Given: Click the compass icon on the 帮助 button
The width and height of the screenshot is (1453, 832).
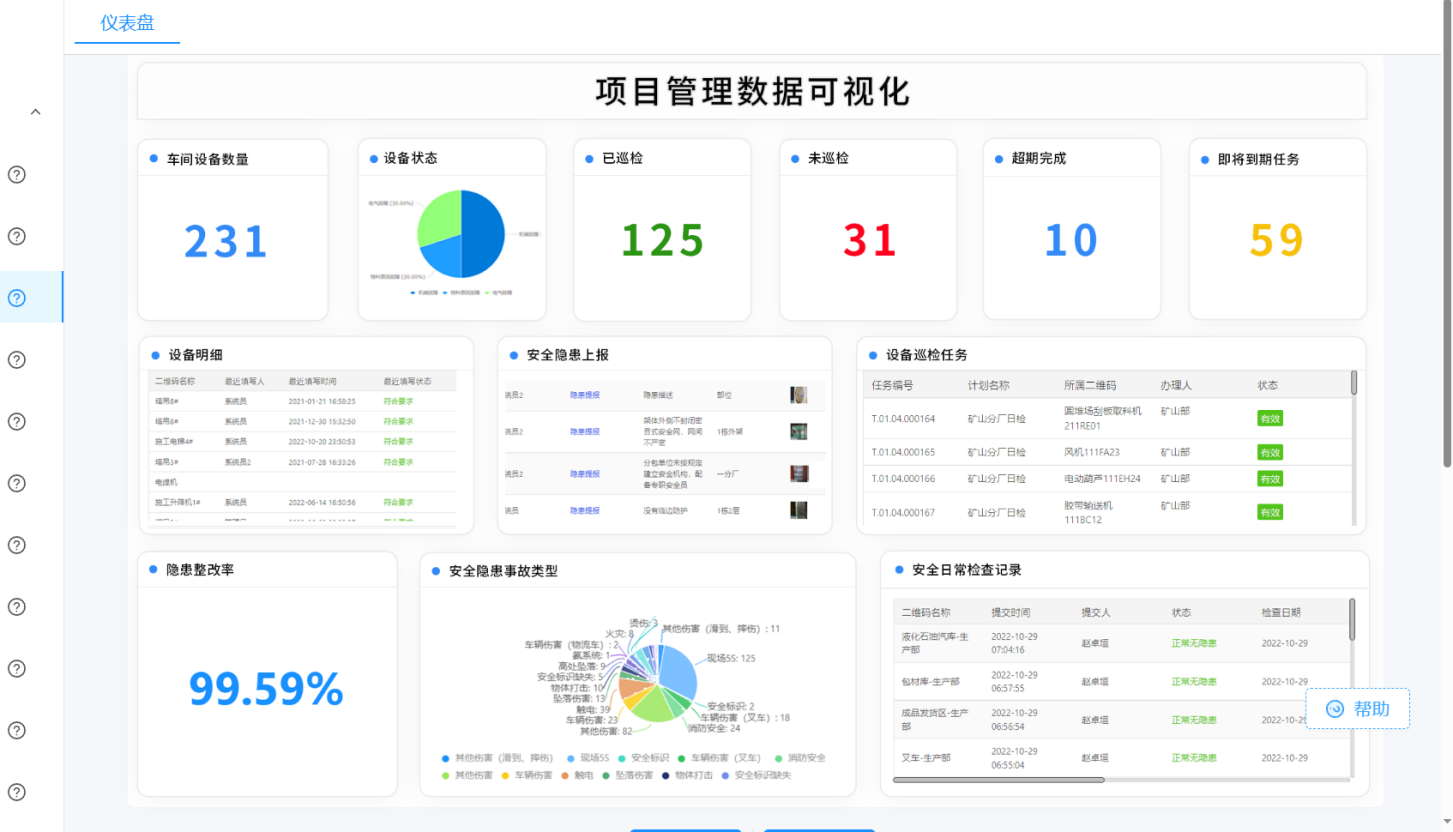Looking at the screenshot, I should pos(1334,709).
